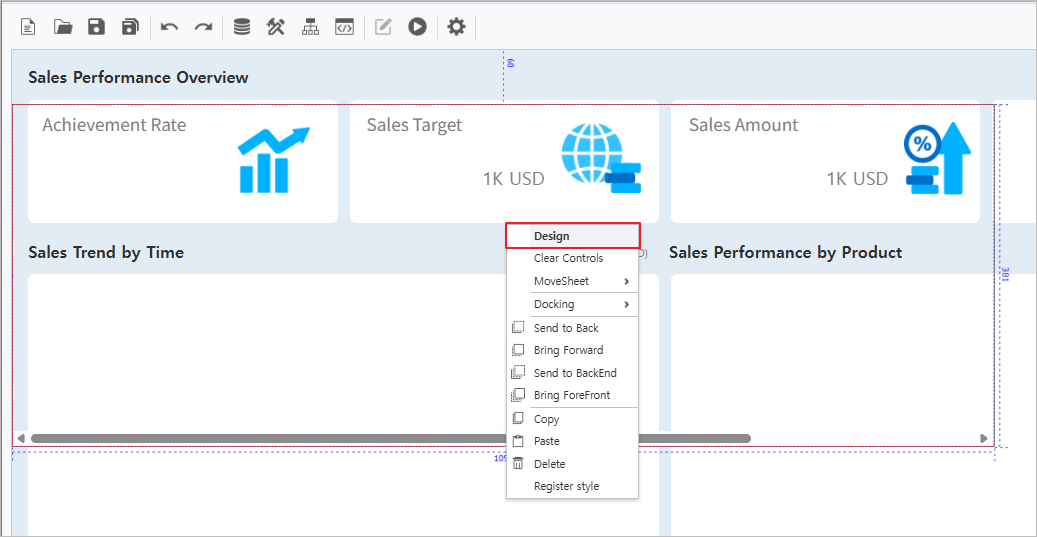
Task: Click the hierarchy tree toolbar icon
Action: 310,27
